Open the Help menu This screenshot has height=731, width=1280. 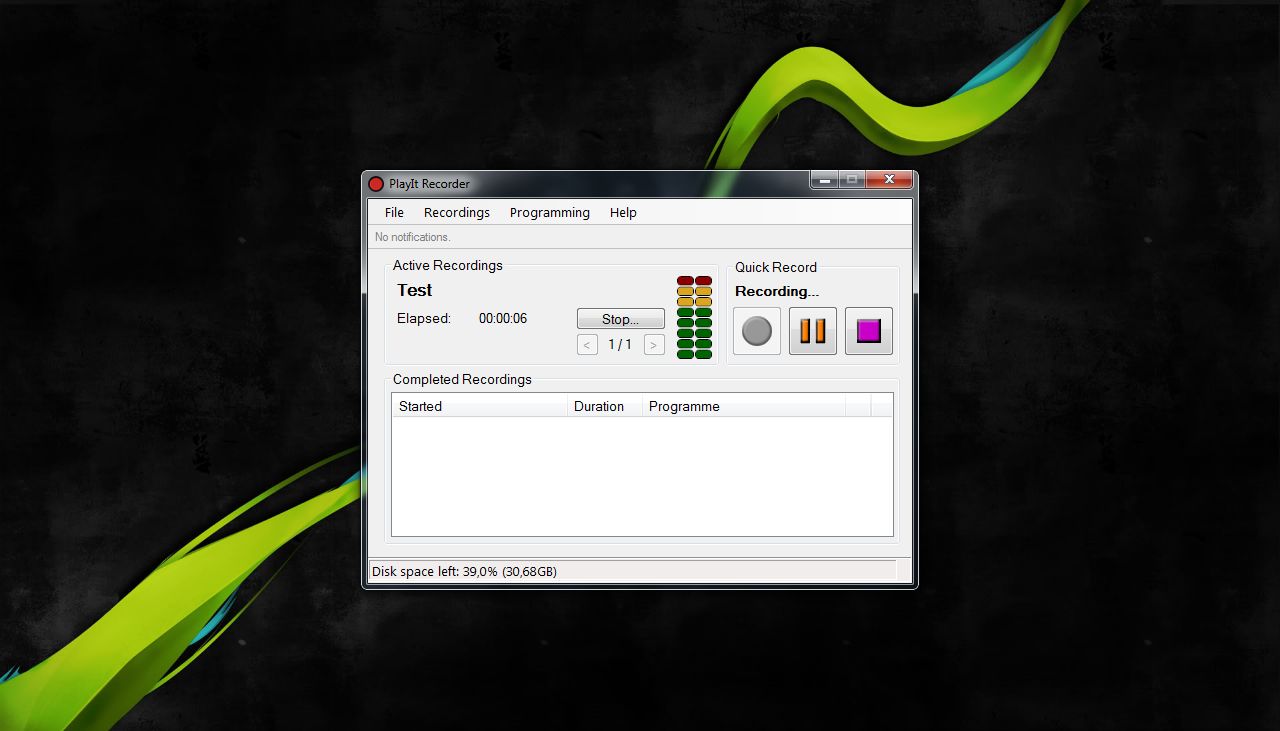coord(623,212)
